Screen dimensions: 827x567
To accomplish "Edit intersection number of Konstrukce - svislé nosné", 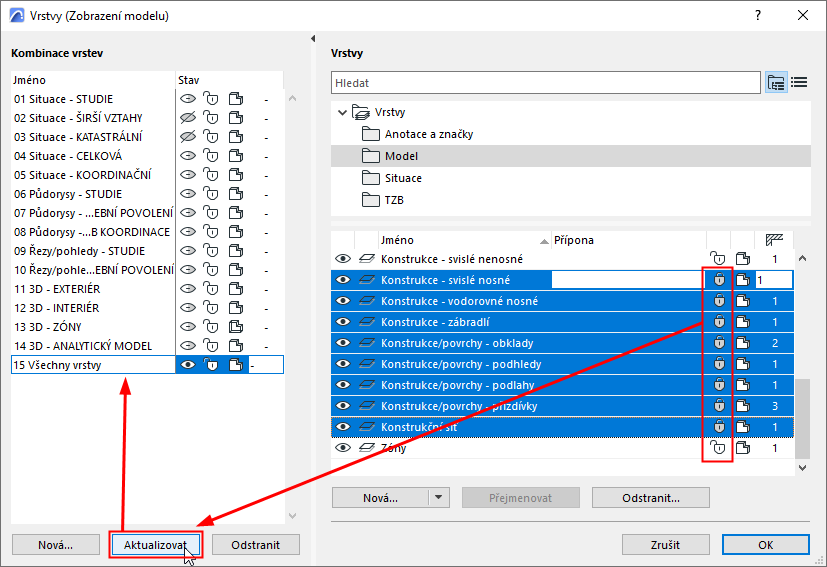I will (774, 280).
